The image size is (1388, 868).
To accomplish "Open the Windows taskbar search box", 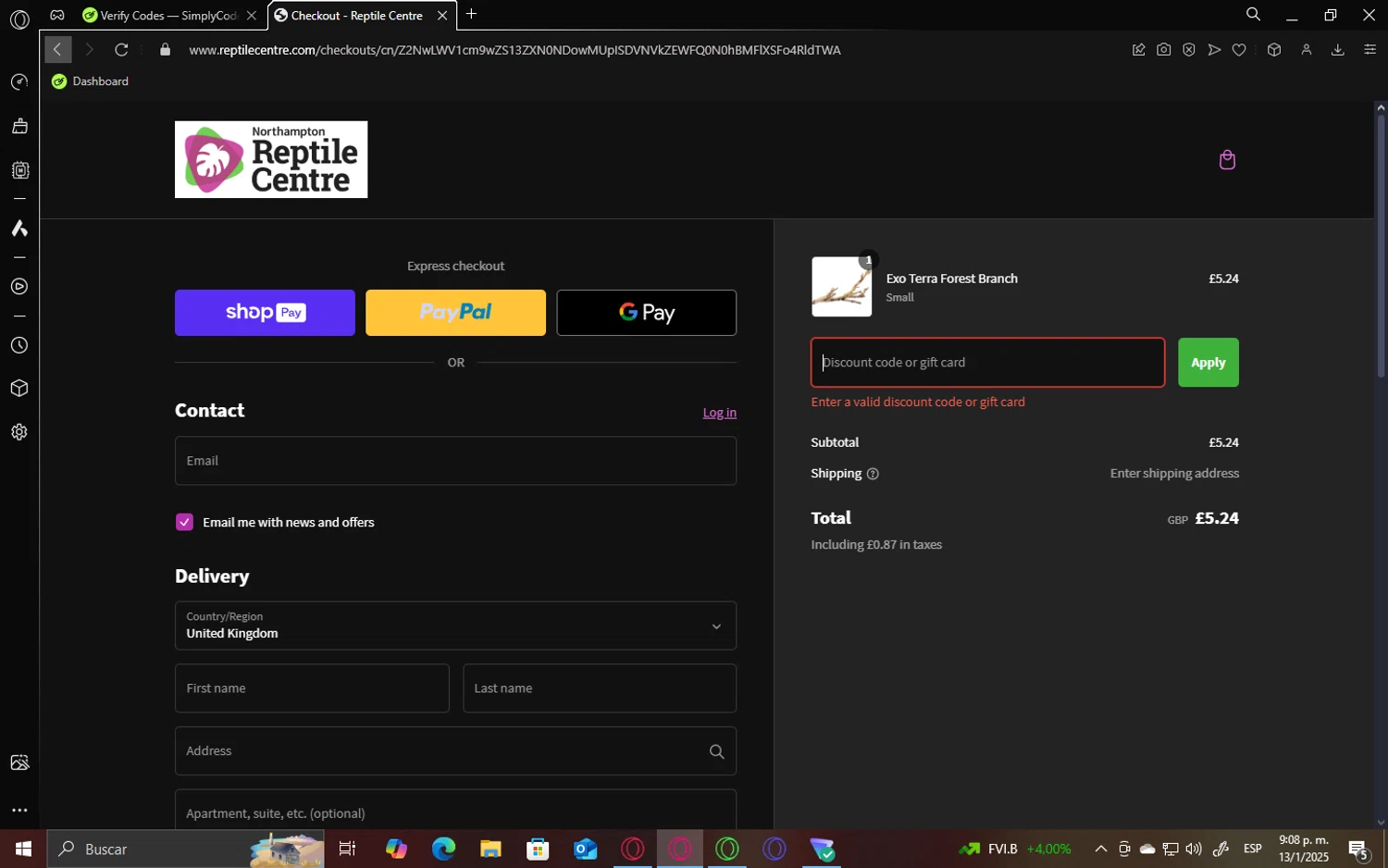I will (185, 849).
